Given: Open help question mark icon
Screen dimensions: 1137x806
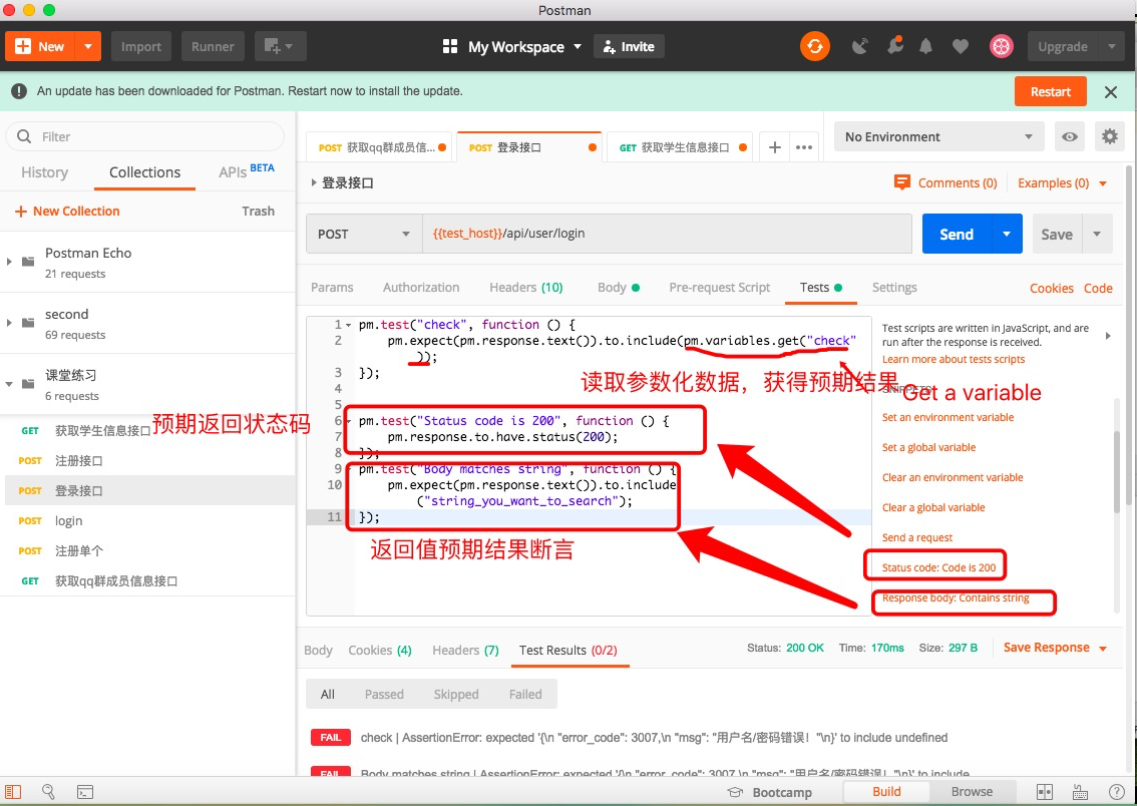Looking at the screenshot, I should click(1117, 792).
